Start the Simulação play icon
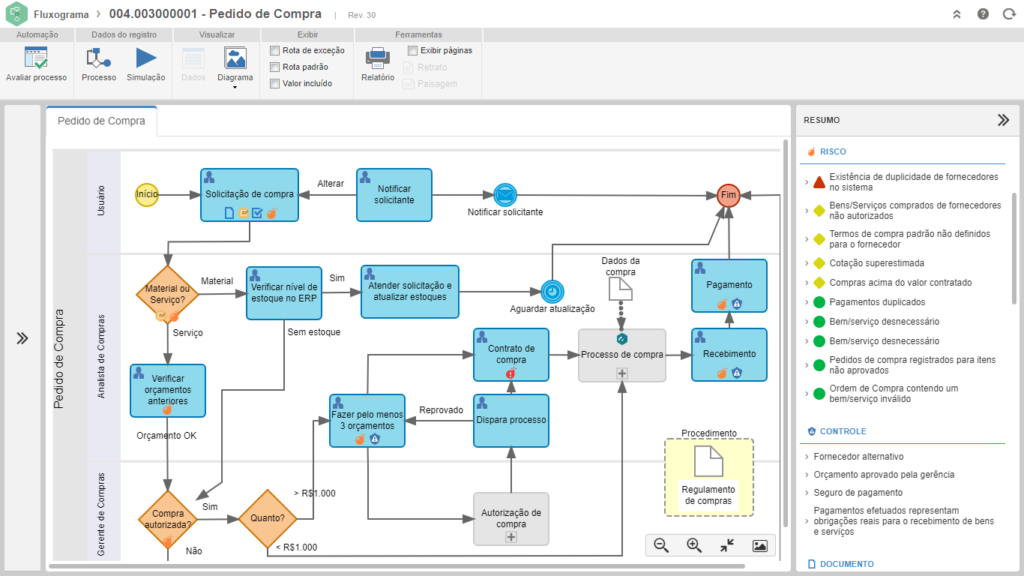 tap(146, 59)
